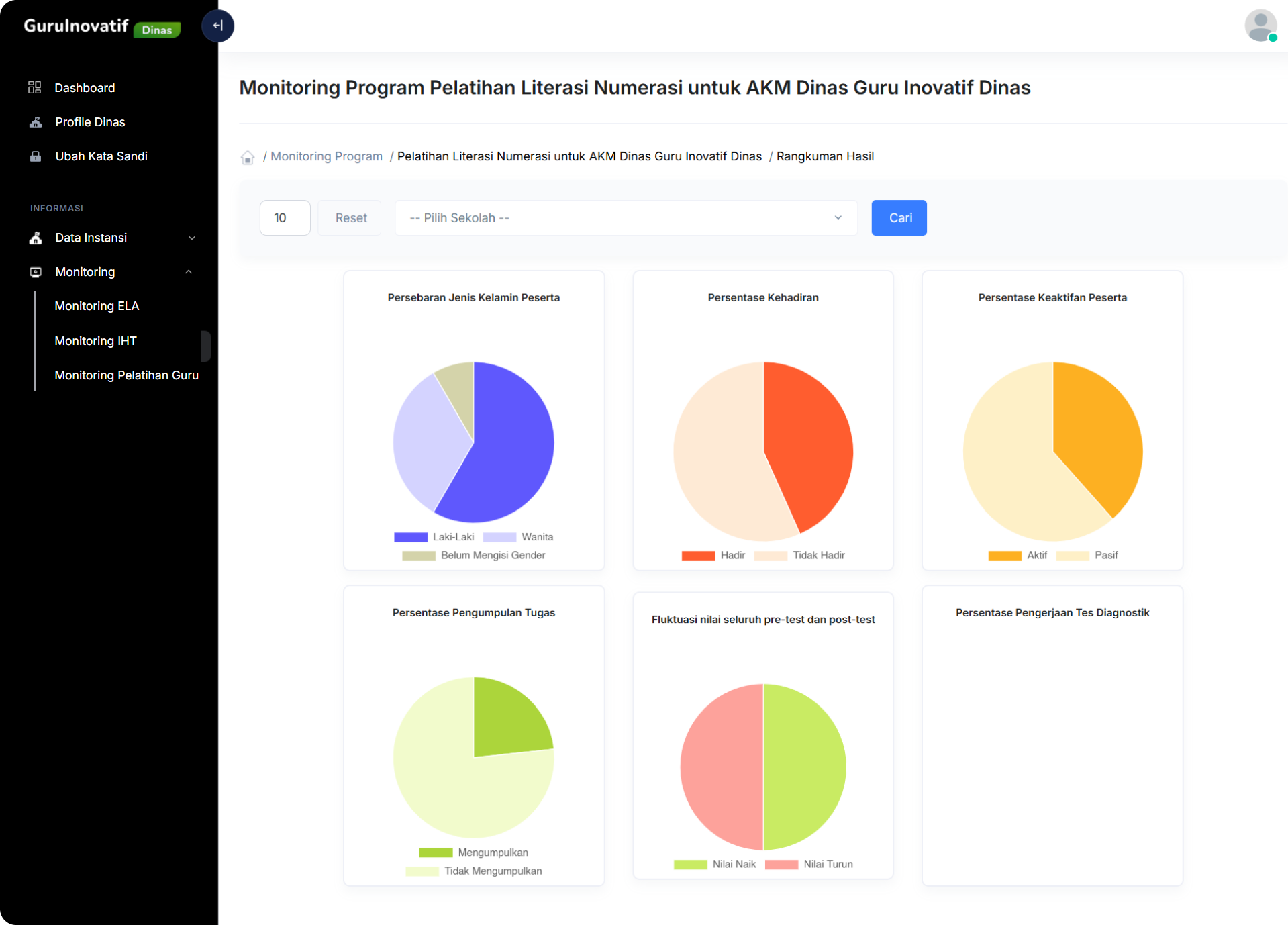Viewport: 1288px width, 925px height.
Task: Click the Profile Dinas building icon
Action: click(x=36, y=122)
